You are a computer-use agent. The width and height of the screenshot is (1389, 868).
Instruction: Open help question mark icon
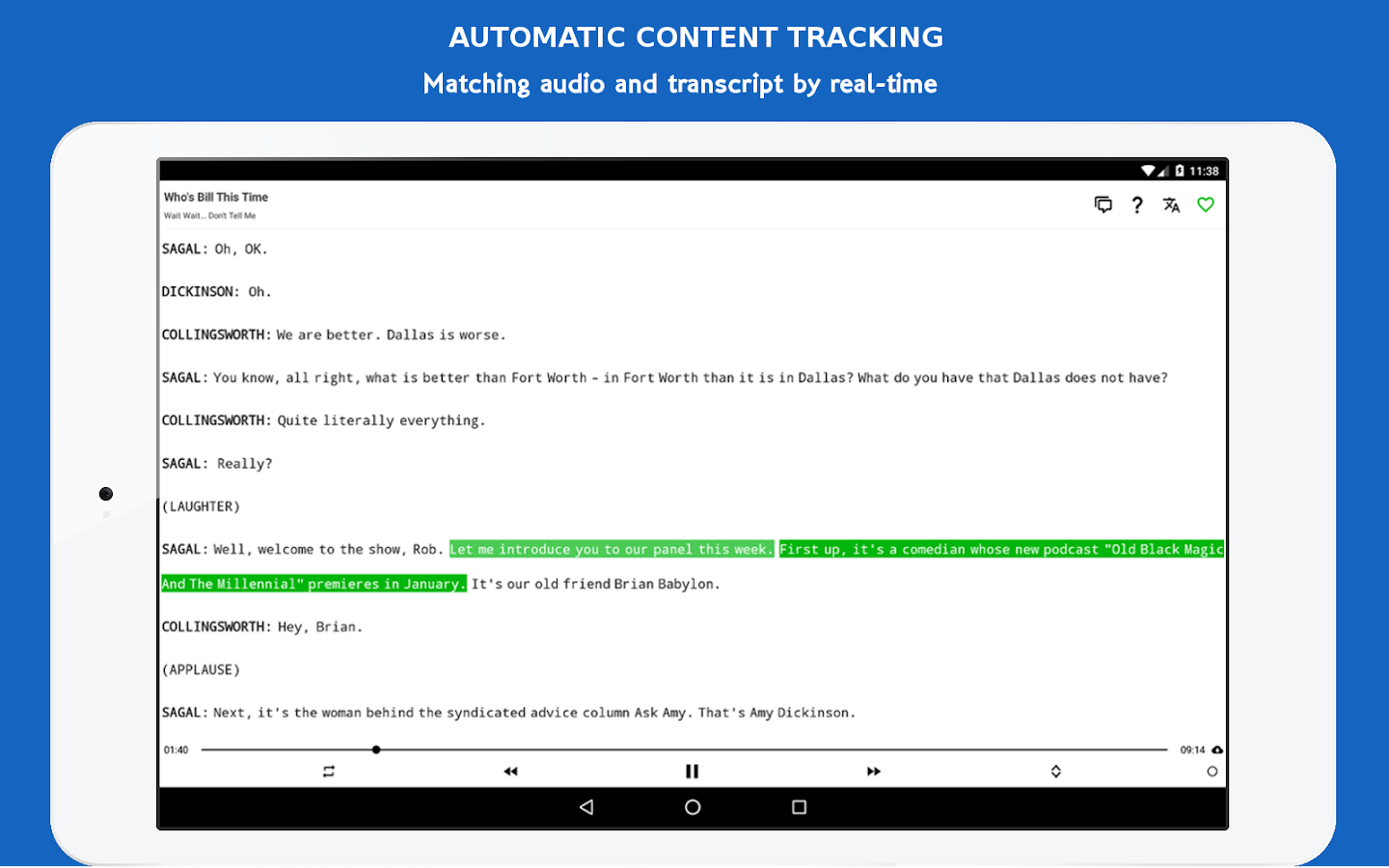coord(1137,204)
